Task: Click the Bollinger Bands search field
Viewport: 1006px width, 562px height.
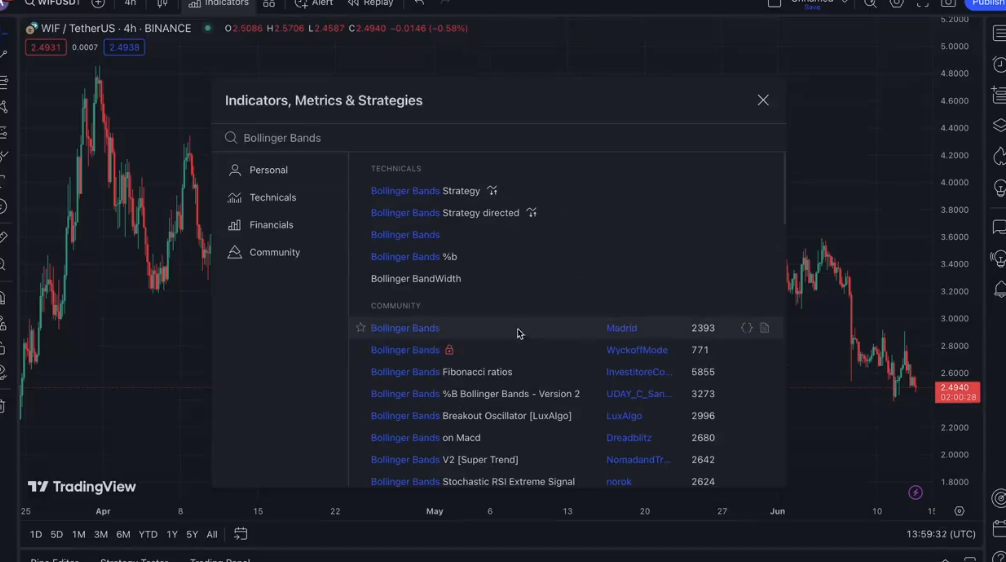Action: [500, 138]
